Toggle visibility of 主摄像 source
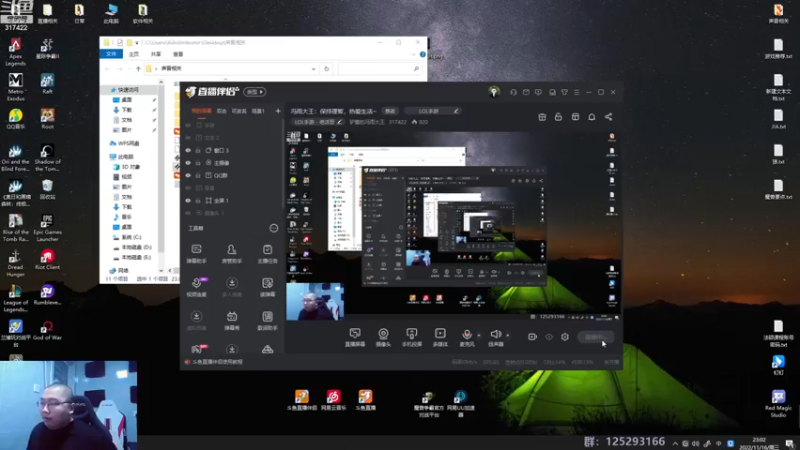 188,163
